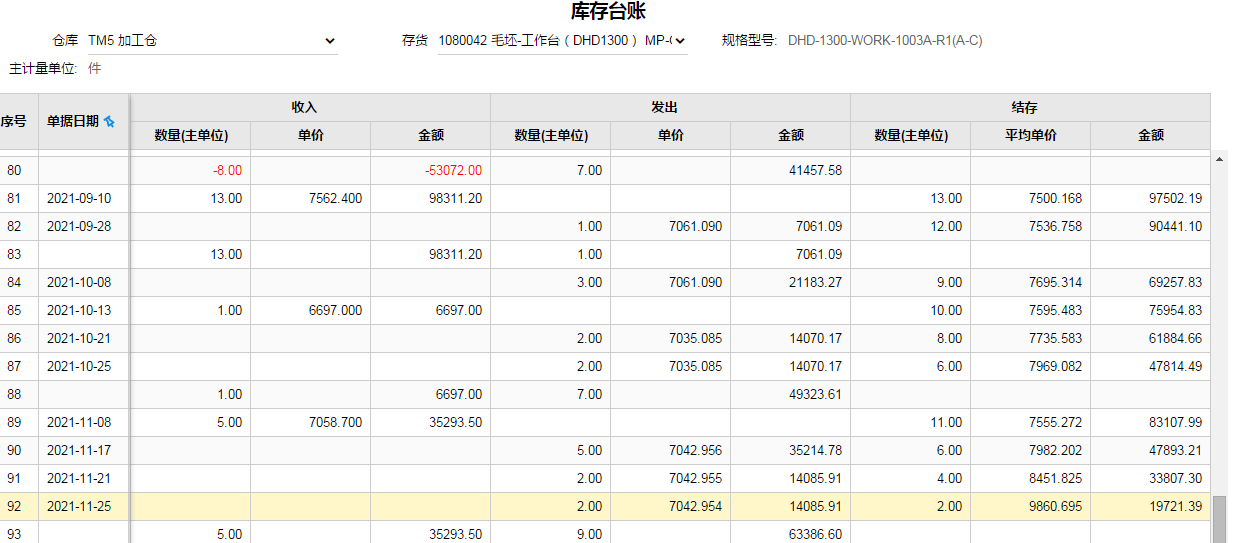Viewport: 1240px width, 543px height.
Task: Select the row dated 2021-09-10
Action: click(x=605, y=198)
